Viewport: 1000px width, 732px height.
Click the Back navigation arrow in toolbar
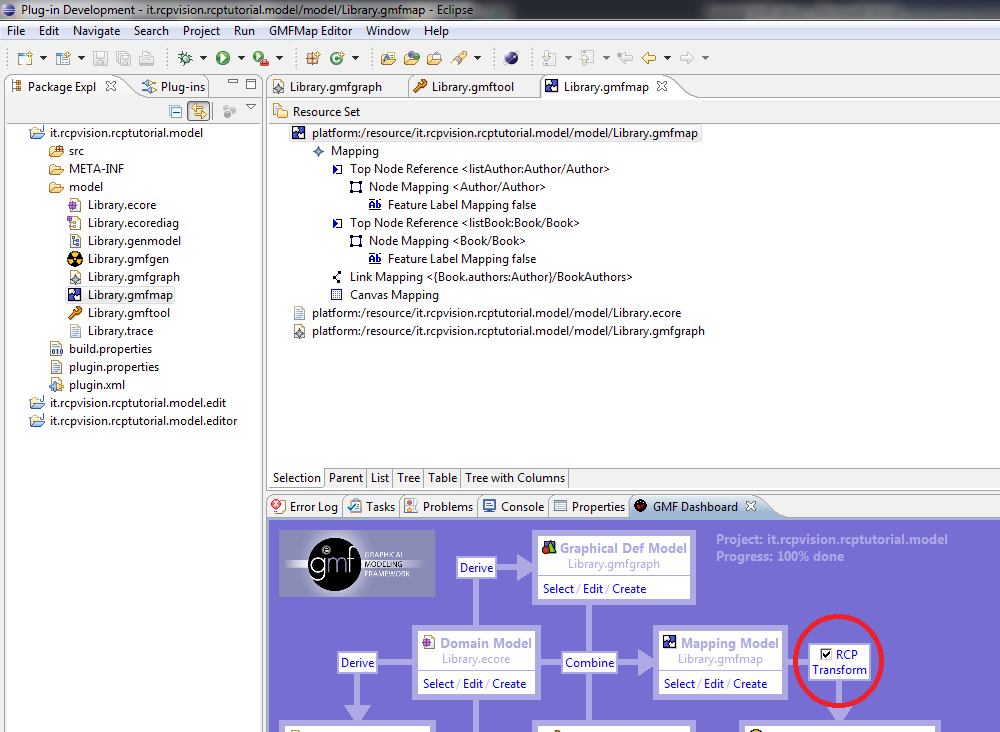click(x=649, y=58)
